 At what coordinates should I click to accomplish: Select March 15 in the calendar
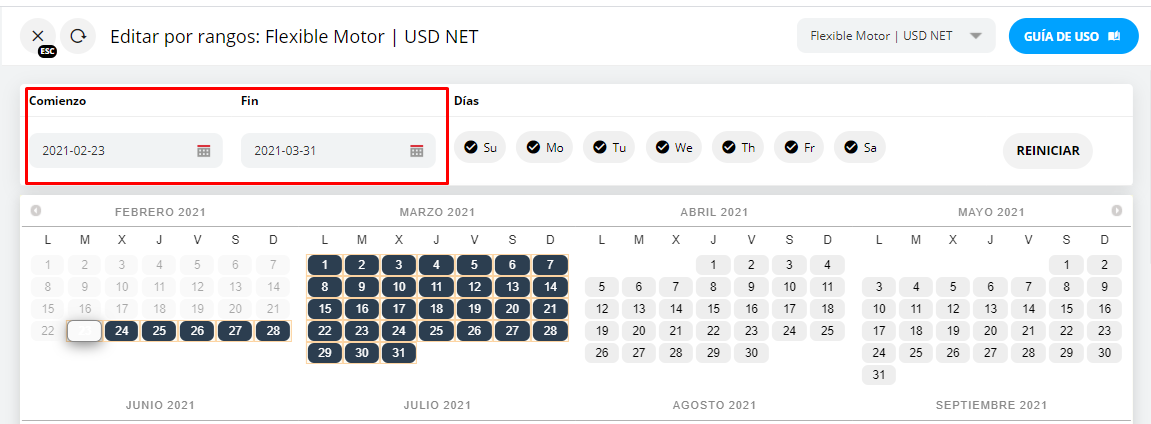coord(324,309)
